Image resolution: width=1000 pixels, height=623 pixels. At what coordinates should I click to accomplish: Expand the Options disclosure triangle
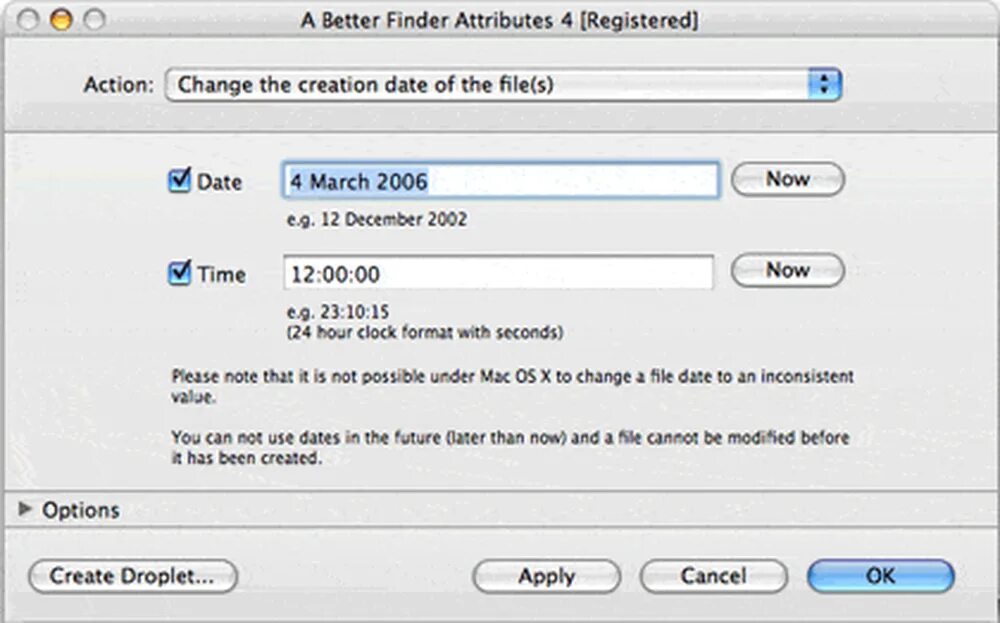[x=25, y=509]
